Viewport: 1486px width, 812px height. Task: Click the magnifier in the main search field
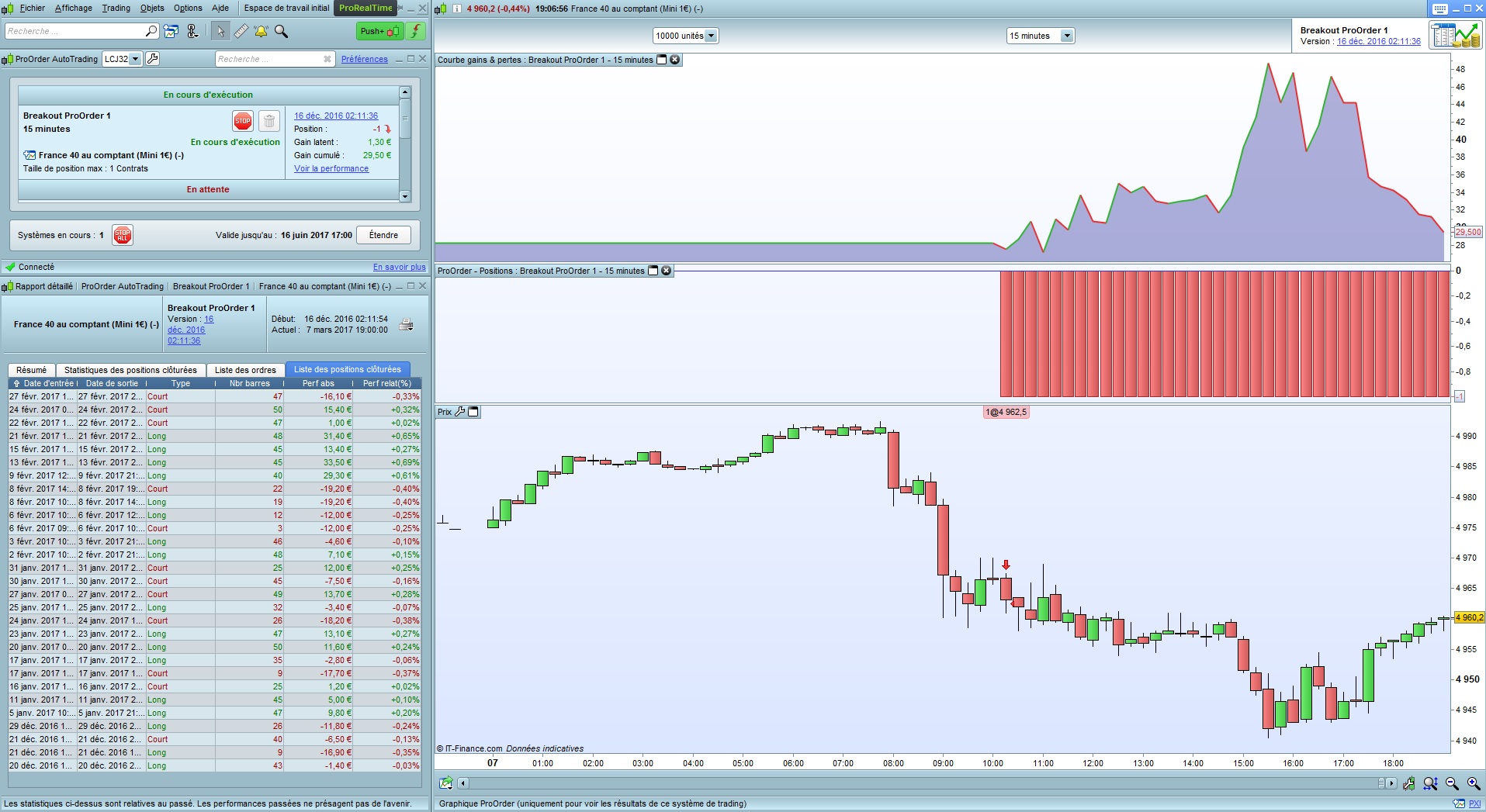click(151, 31)
